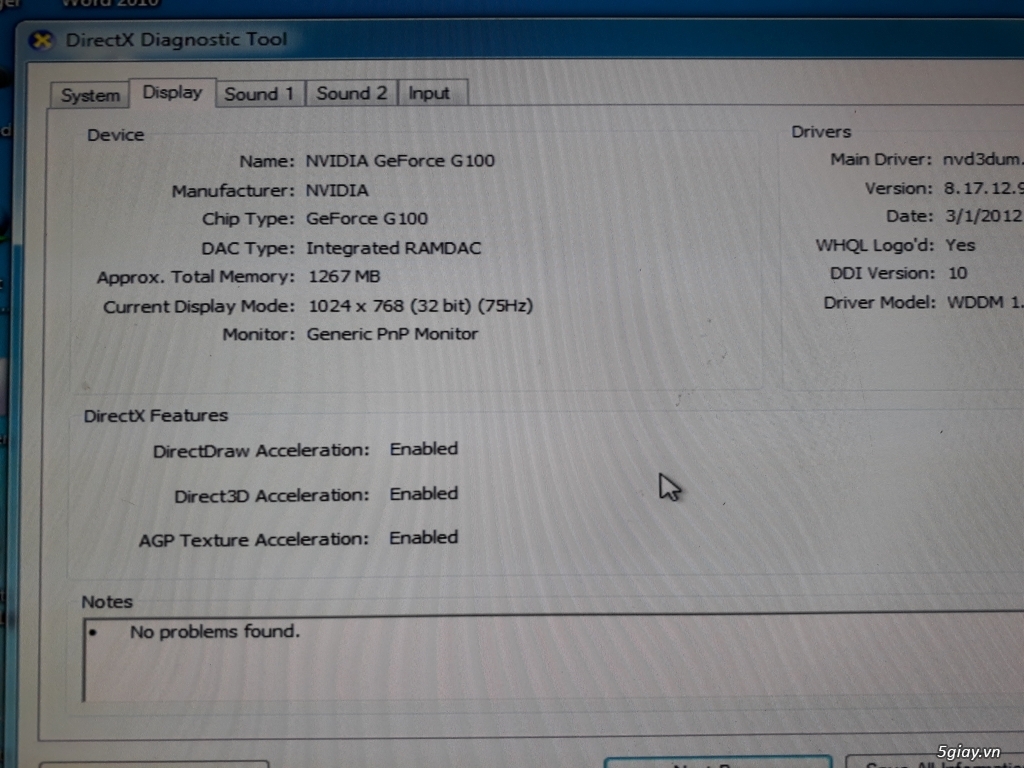Click the AGP Texture Acceleration Enabled status
This screenshot has width=1024, height=768.
point(424,538)
